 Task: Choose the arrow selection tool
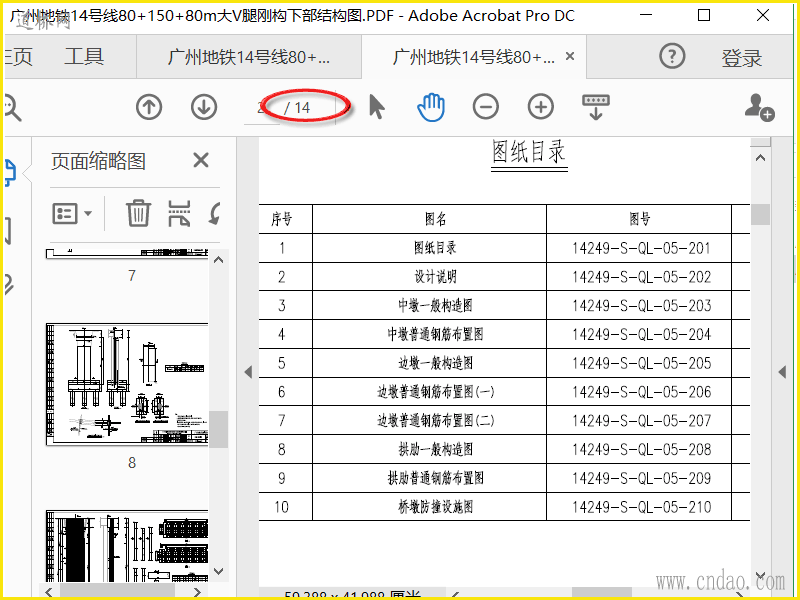(x=377, y=108)
